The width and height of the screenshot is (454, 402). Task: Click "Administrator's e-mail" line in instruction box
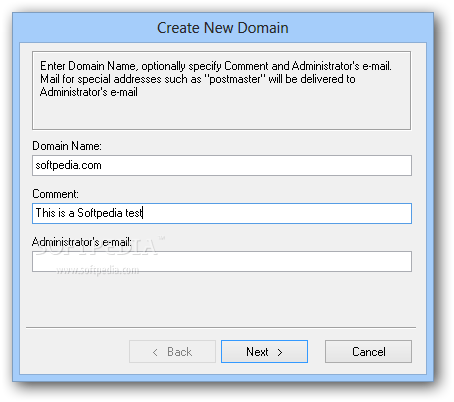pos(89,92)
